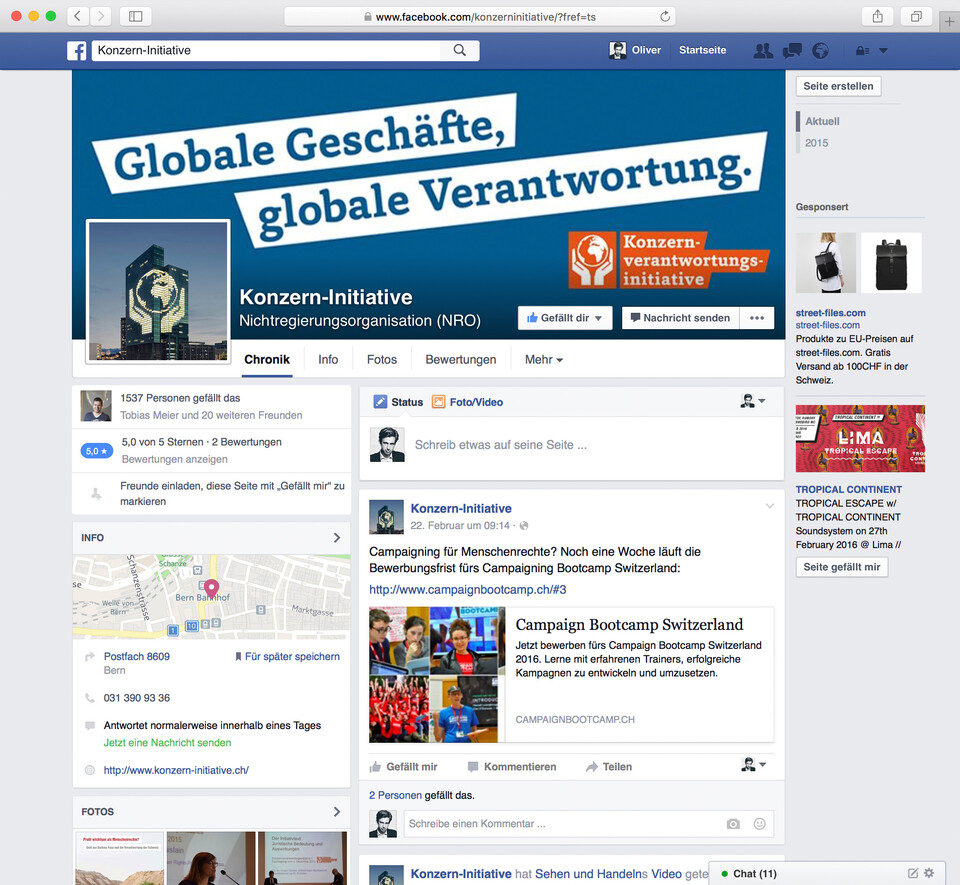Click the search magnifier icon
The height and width of the screenshot is (885, 960).
click(x=459, y=49)
